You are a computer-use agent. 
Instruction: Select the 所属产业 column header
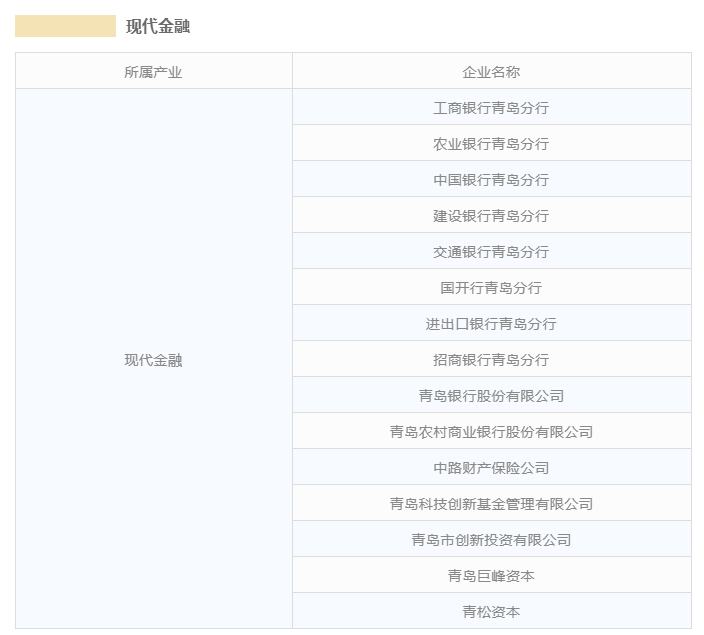click(154, 72)
